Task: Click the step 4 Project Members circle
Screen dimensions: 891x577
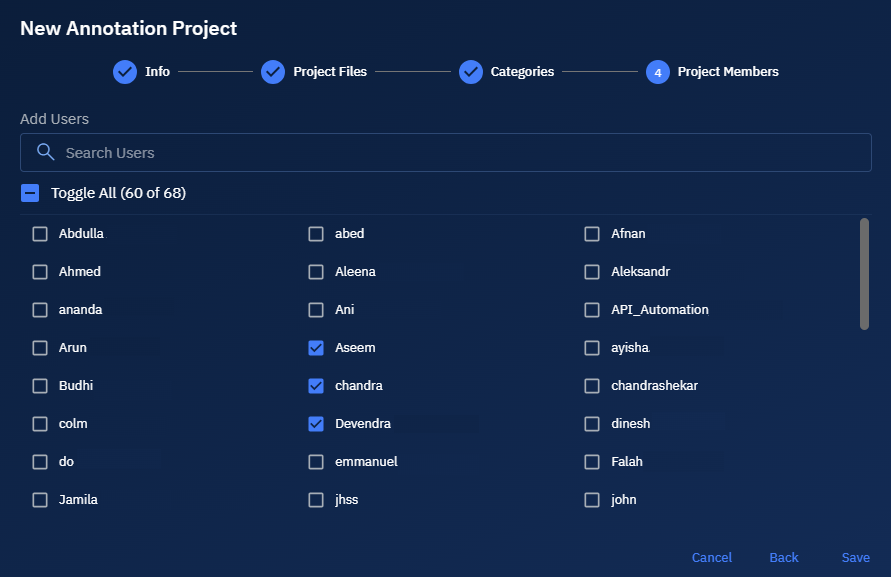Action: pyautogui.click(x=658, y=72)
